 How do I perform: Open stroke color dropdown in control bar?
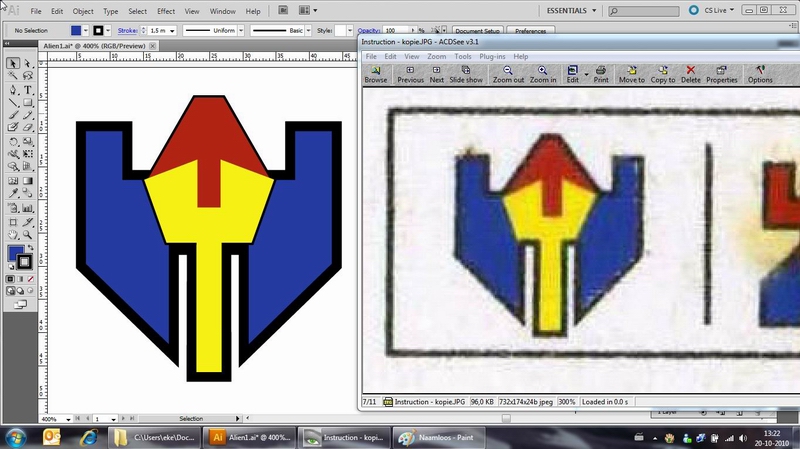[x=108, y=31]
